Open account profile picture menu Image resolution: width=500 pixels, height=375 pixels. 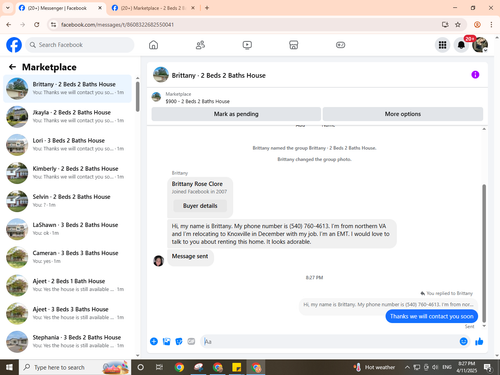[480, 45]
